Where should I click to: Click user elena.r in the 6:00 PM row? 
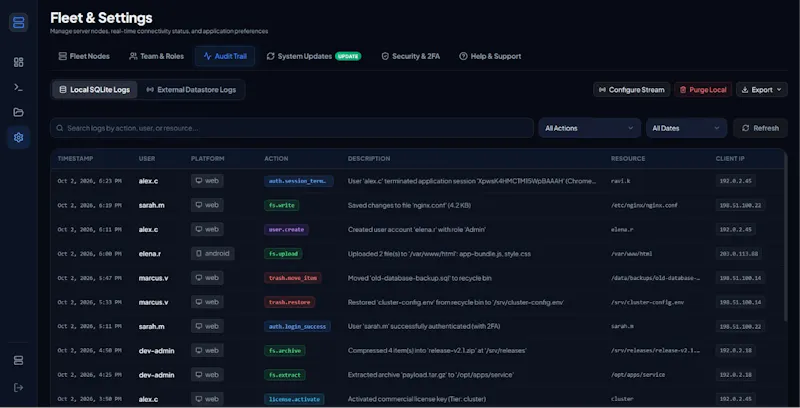point(150,253)
